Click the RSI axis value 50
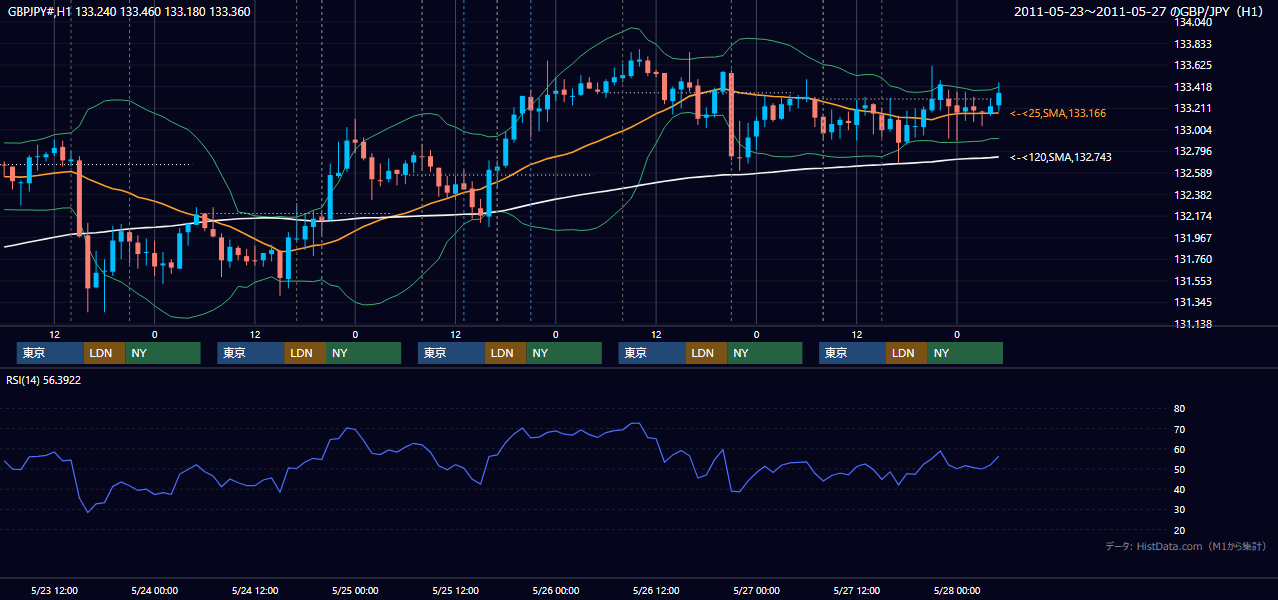Screen dimensions: 1278x600 (1179, 469)
